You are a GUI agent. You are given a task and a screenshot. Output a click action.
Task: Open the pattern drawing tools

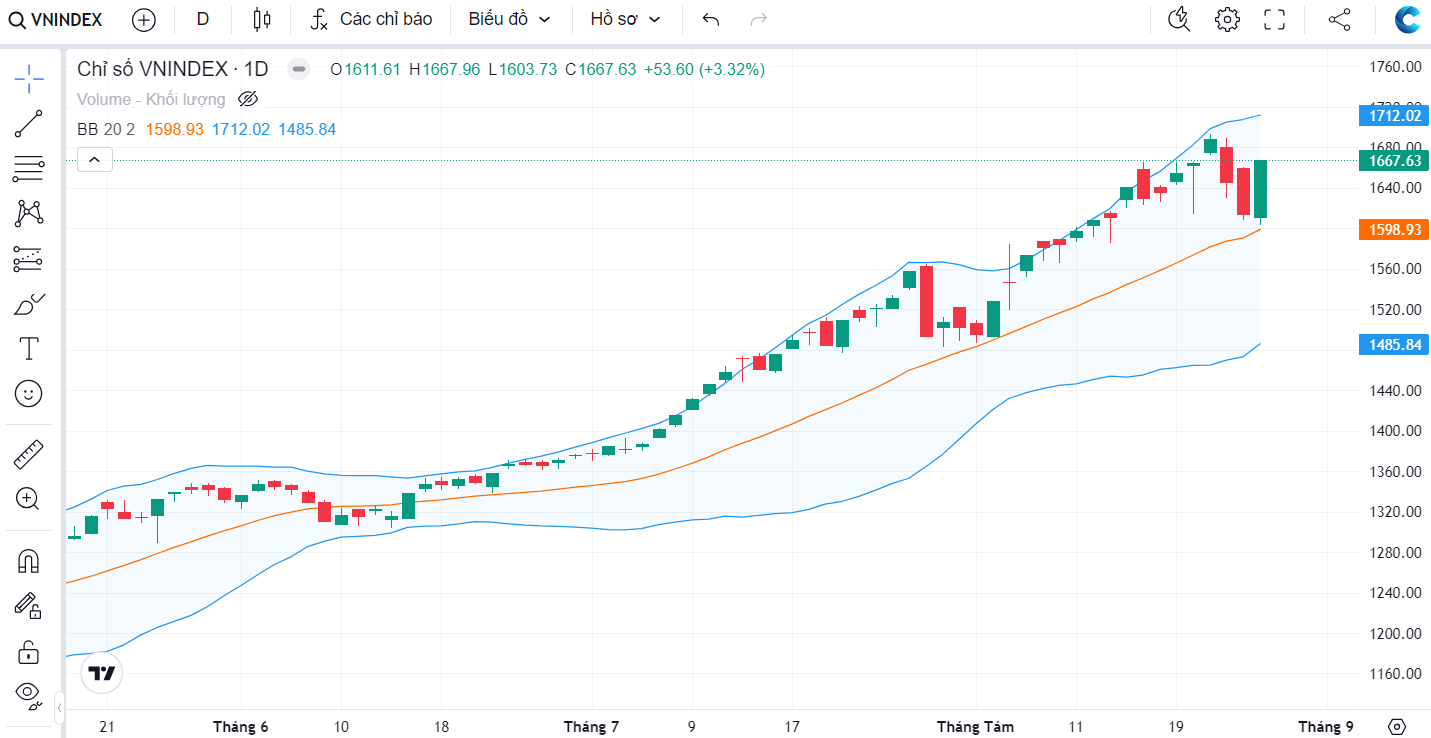(29, 213)
